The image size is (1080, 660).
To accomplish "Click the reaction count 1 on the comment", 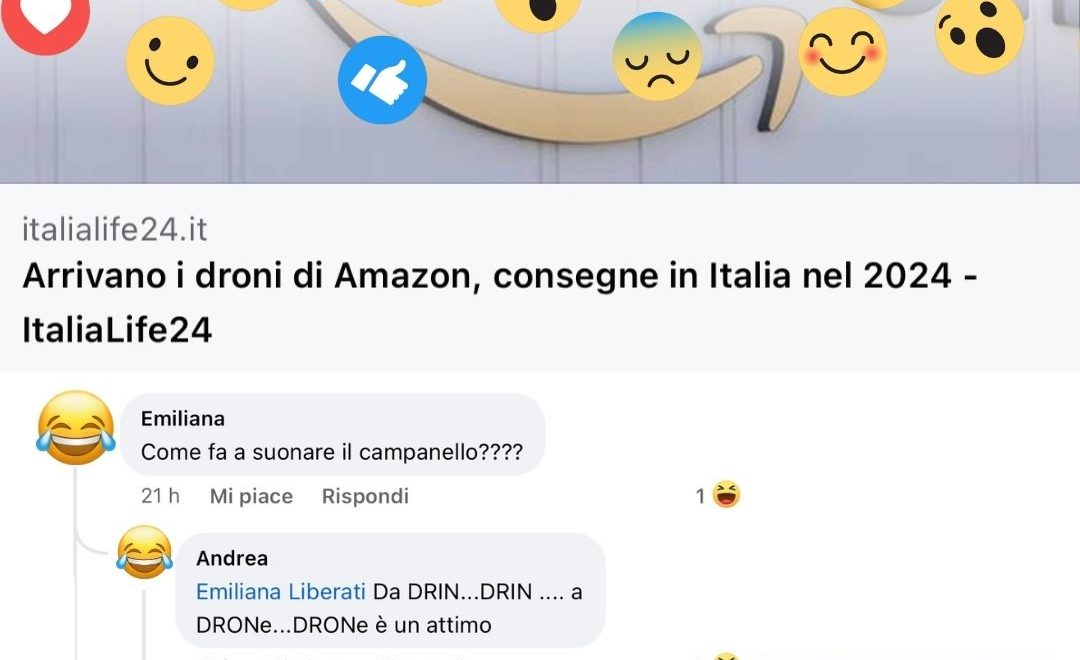I will (x=700, y=496).
